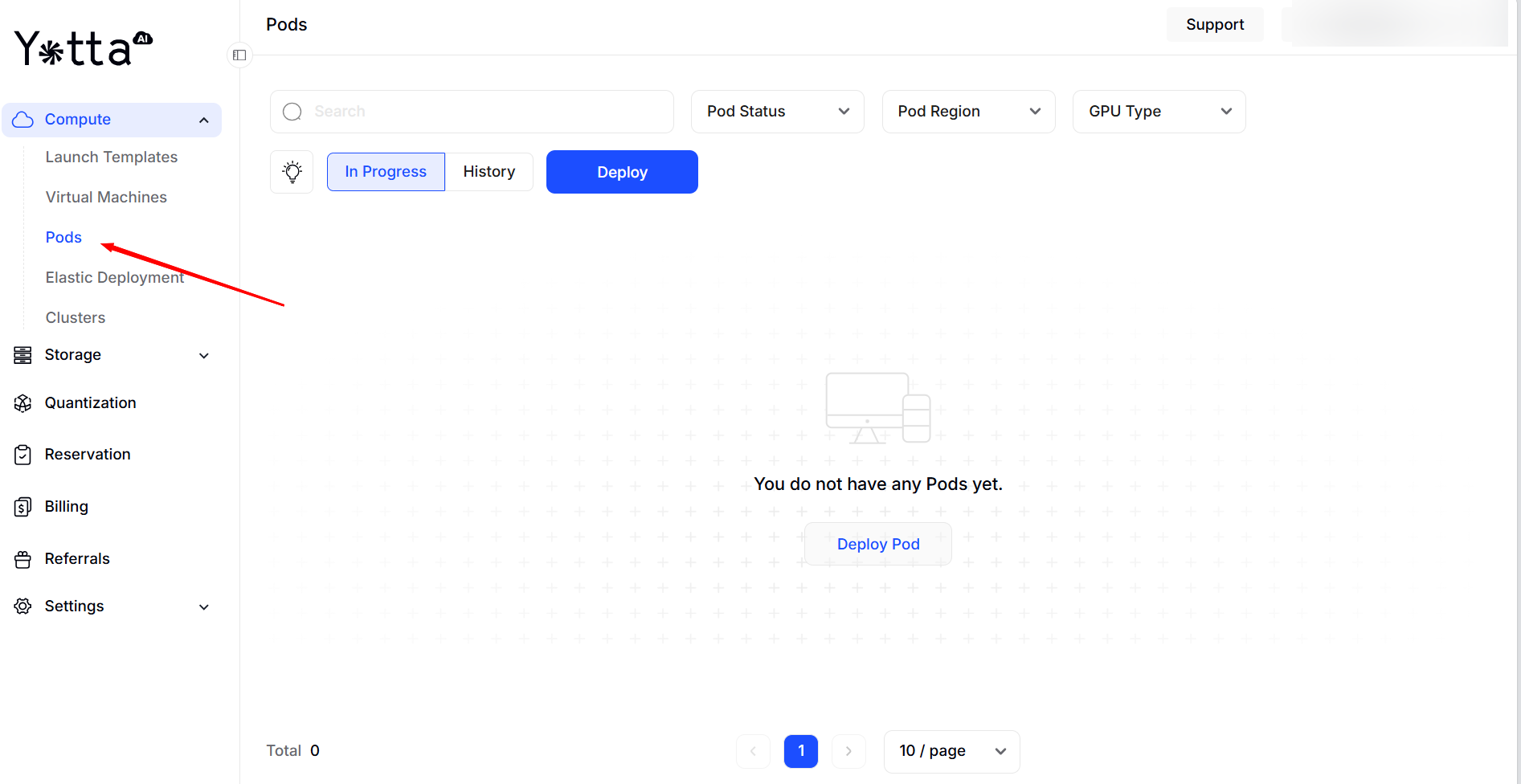The width and height of the screenshot is (1521, 784).
Task: Focus the Search pods input field
Action: coord(482,112)
